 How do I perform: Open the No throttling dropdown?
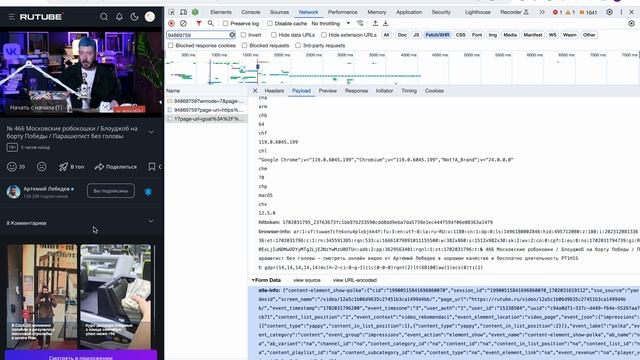(x=331, y=24)
